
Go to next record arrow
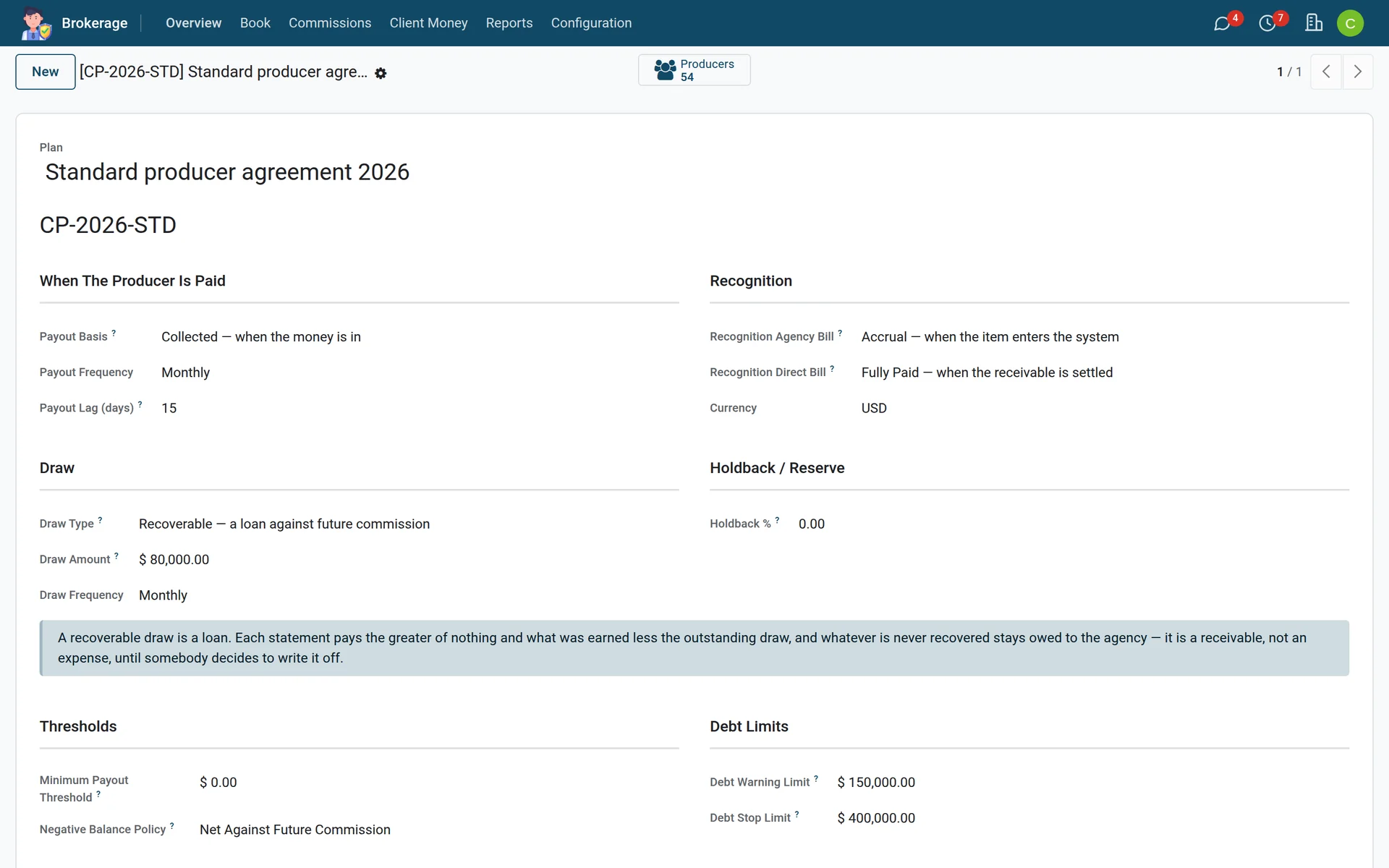(x=1358, y=72)
